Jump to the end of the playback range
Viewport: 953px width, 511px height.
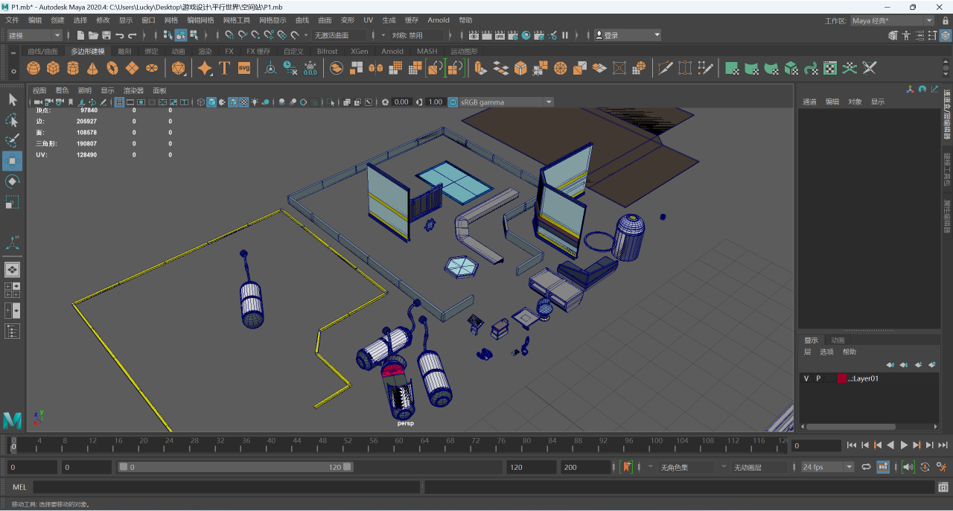point(942,445)
